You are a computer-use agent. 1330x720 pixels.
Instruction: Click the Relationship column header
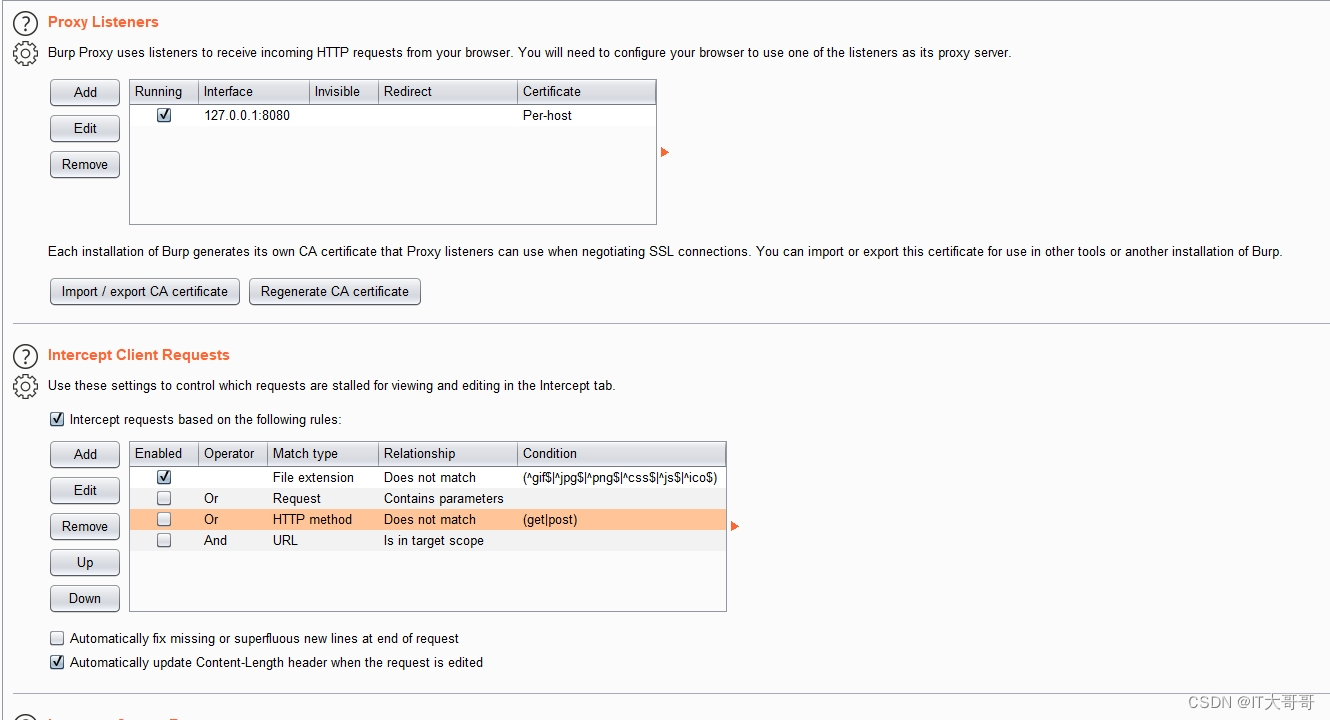click(448, 453)
